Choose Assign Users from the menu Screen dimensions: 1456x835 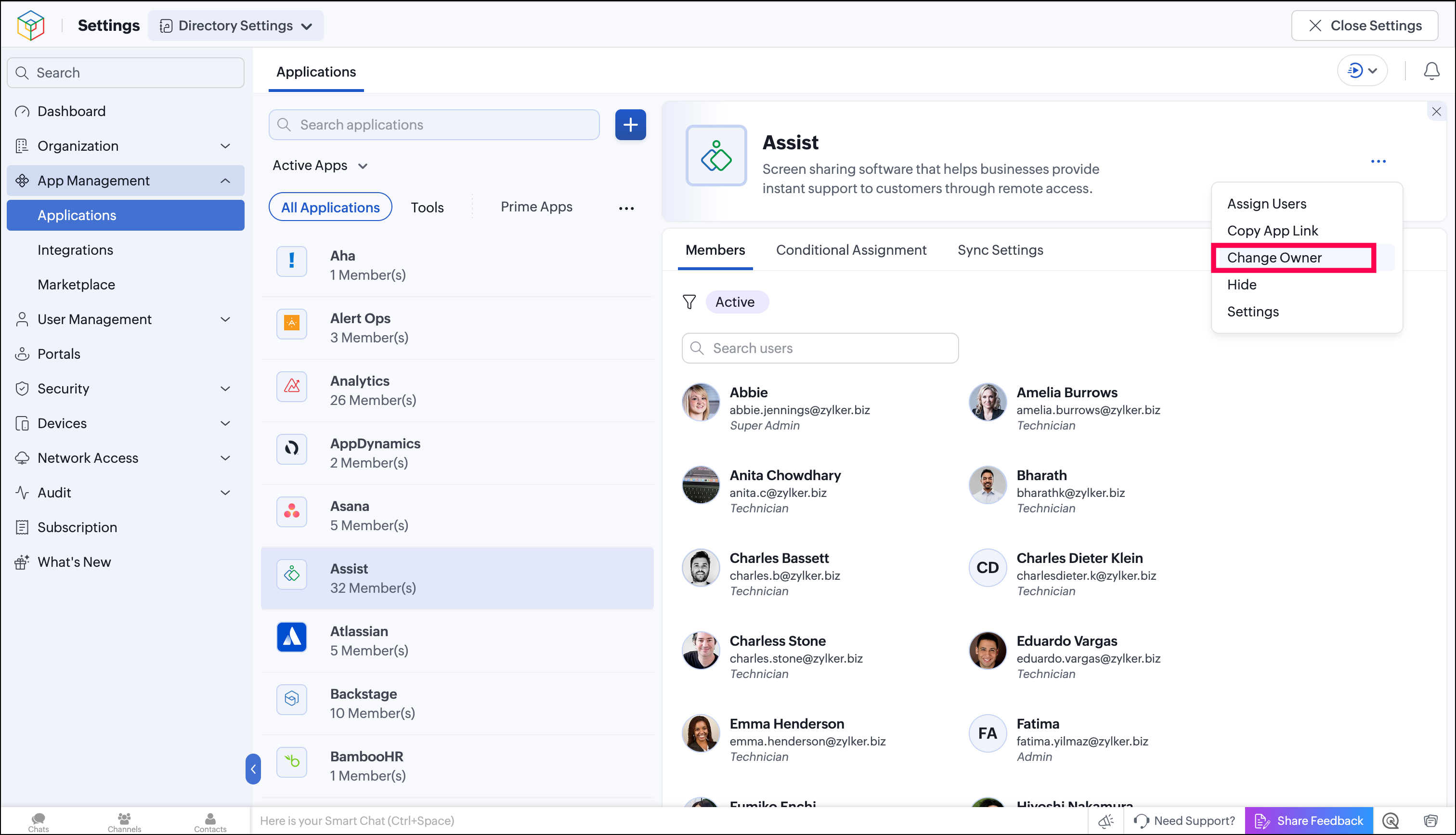coord(1266,204)
